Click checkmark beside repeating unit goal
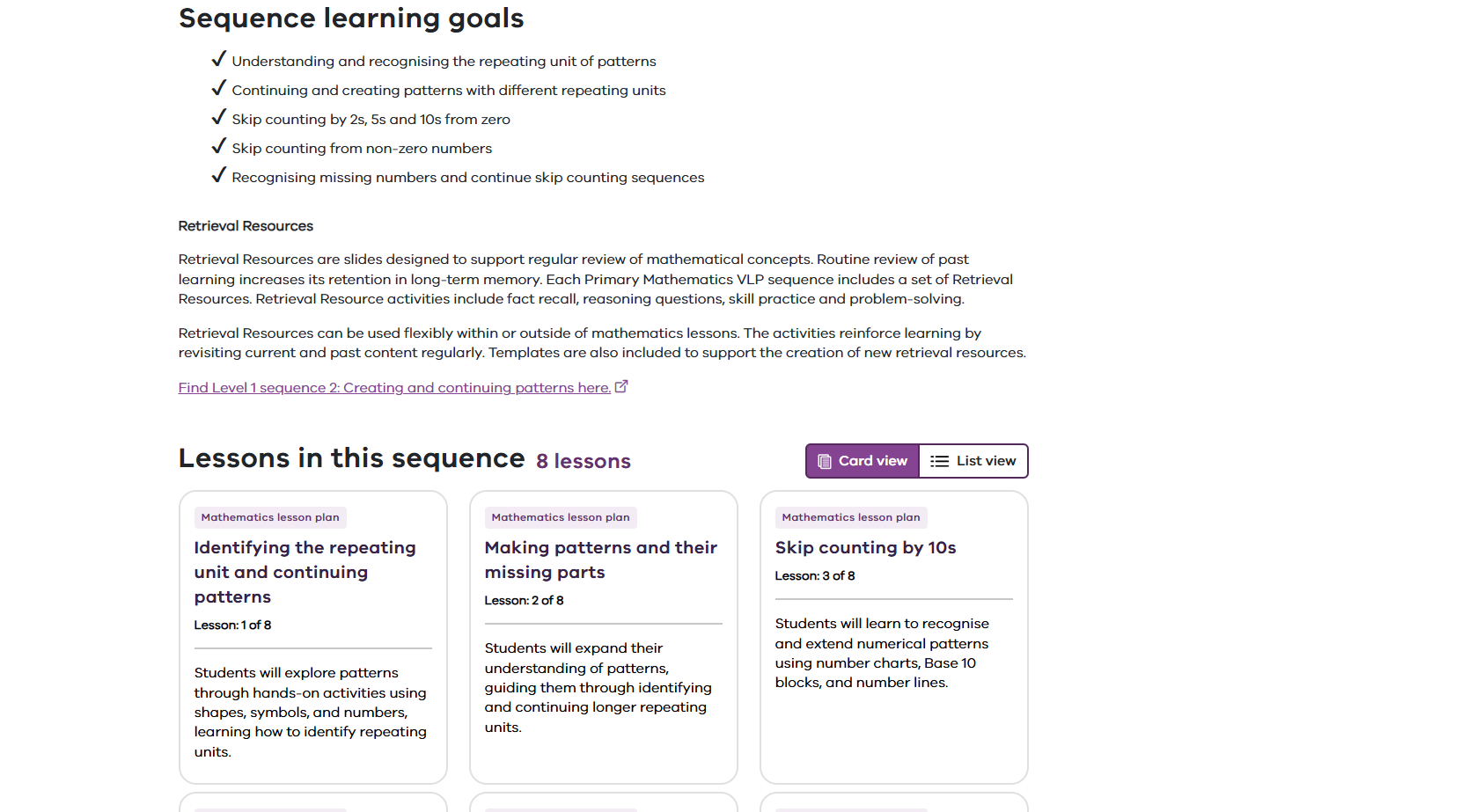The height and width of the screenshot is (812, 1483). click(x=219, y=60)
